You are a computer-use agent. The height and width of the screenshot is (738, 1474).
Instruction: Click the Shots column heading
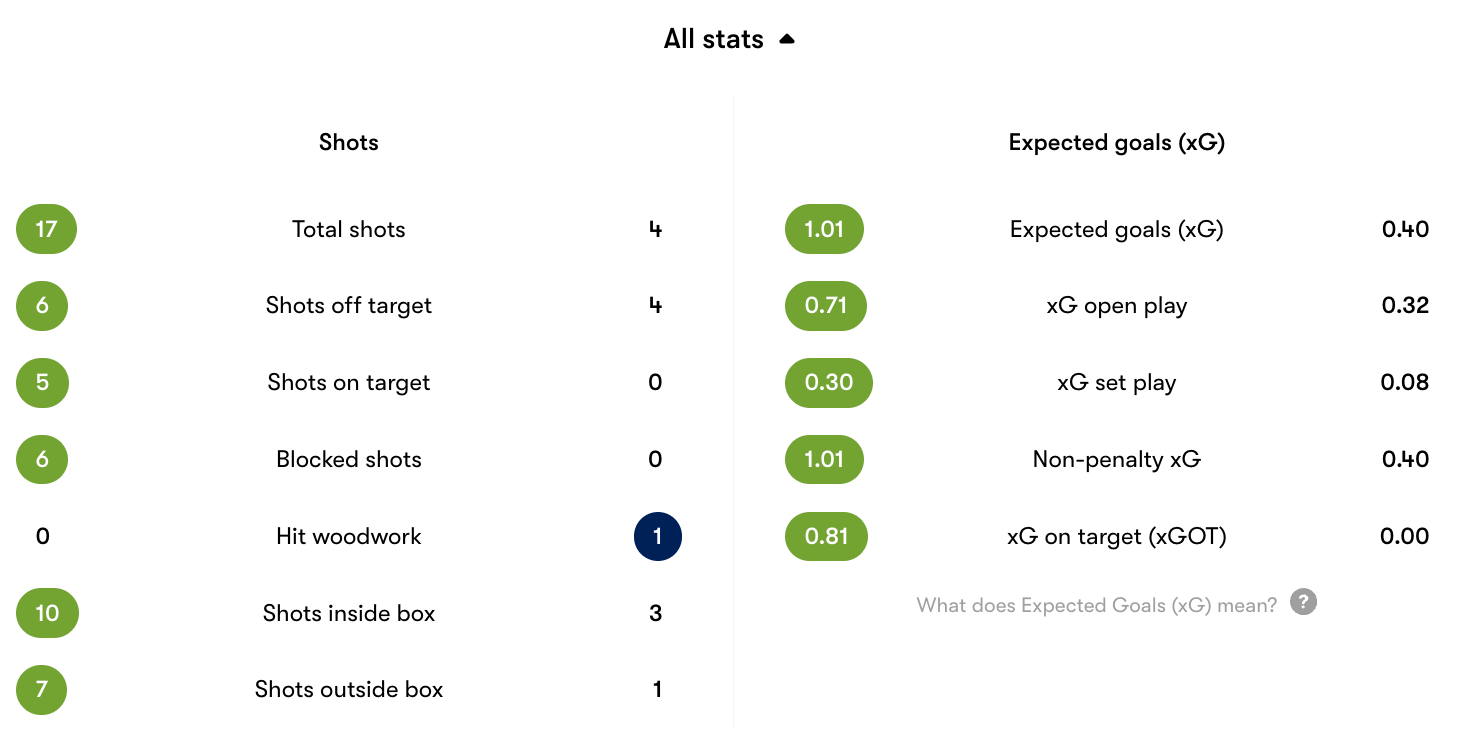(349, 142)
